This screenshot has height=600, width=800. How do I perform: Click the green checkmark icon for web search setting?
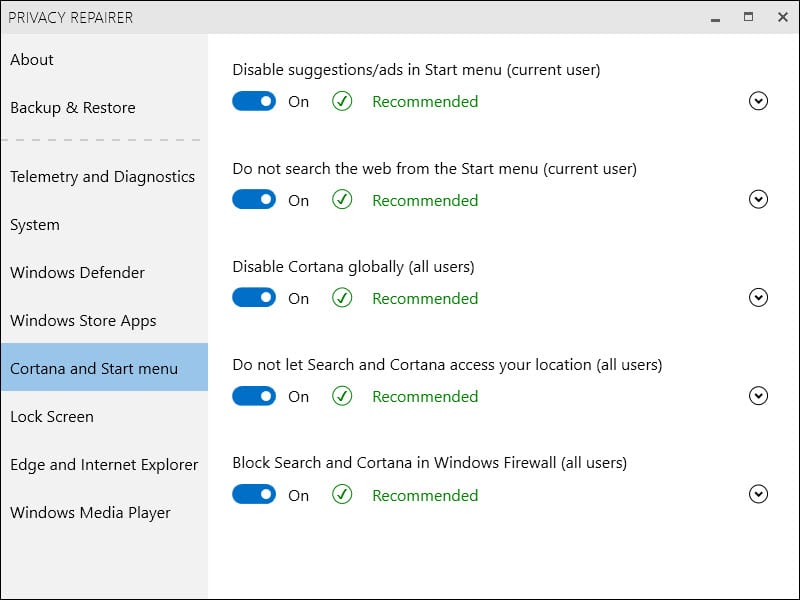pos(342,199)
